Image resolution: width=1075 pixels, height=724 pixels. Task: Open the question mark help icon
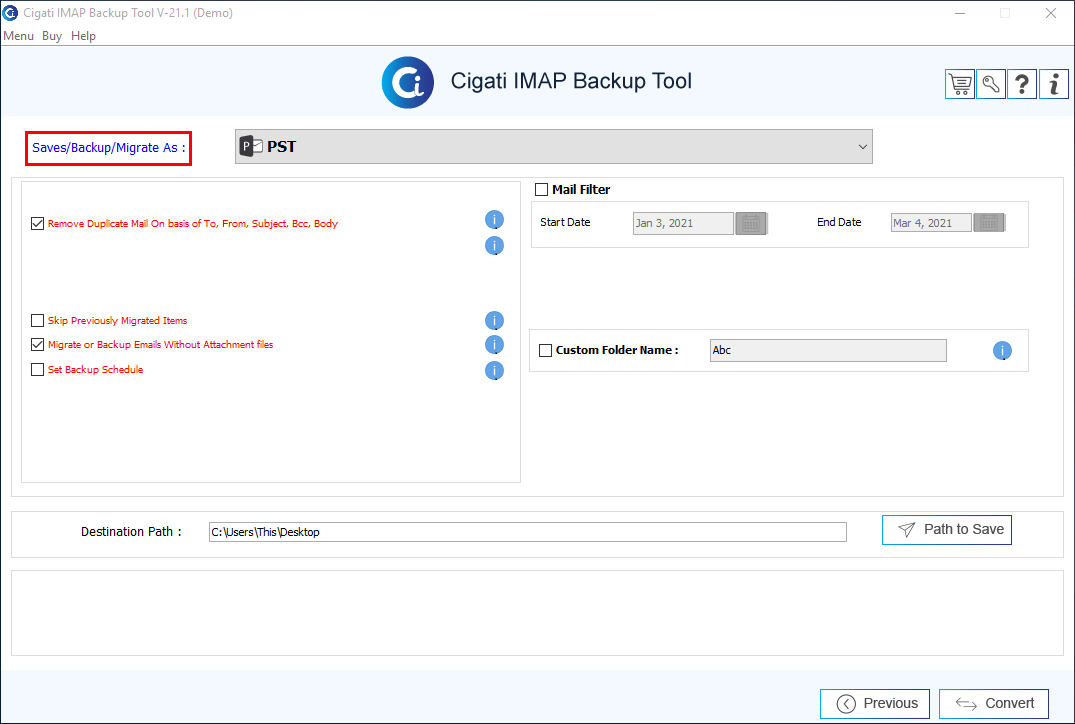1022,84
